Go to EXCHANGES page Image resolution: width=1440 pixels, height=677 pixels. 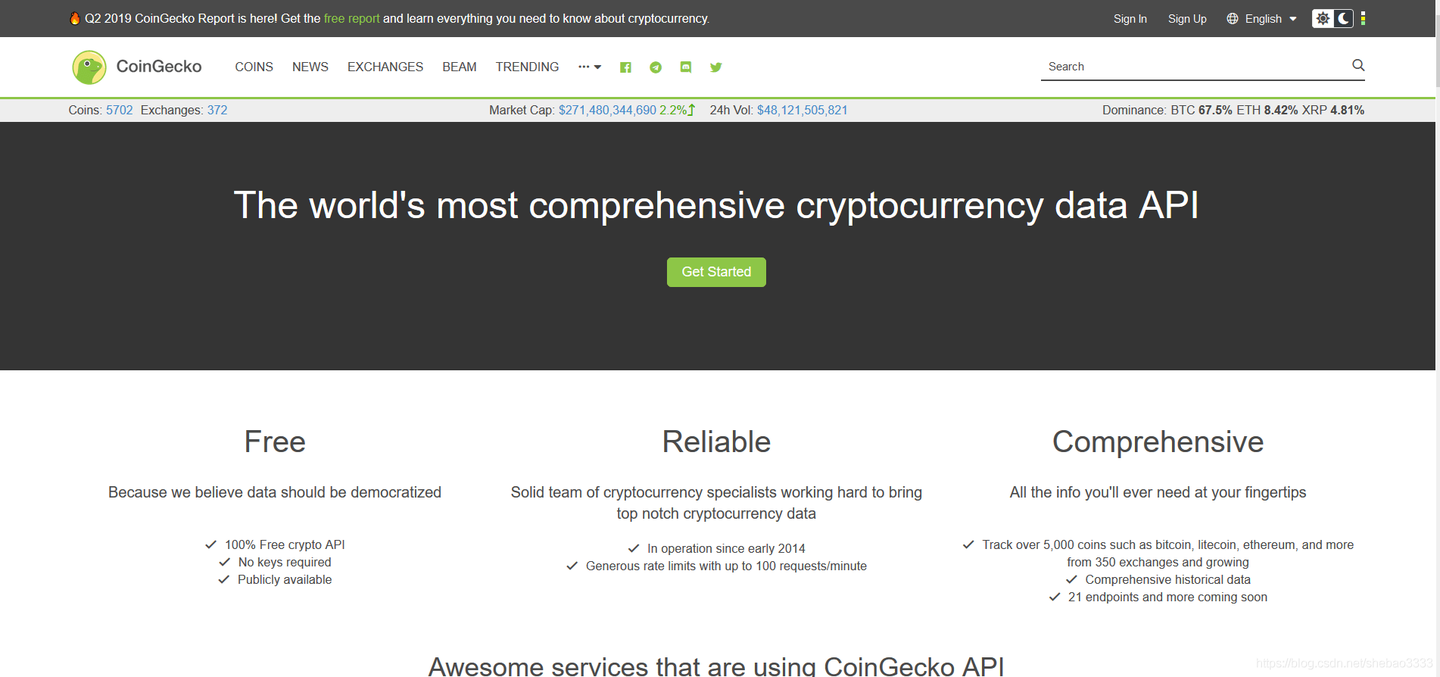tap(385, 67)
